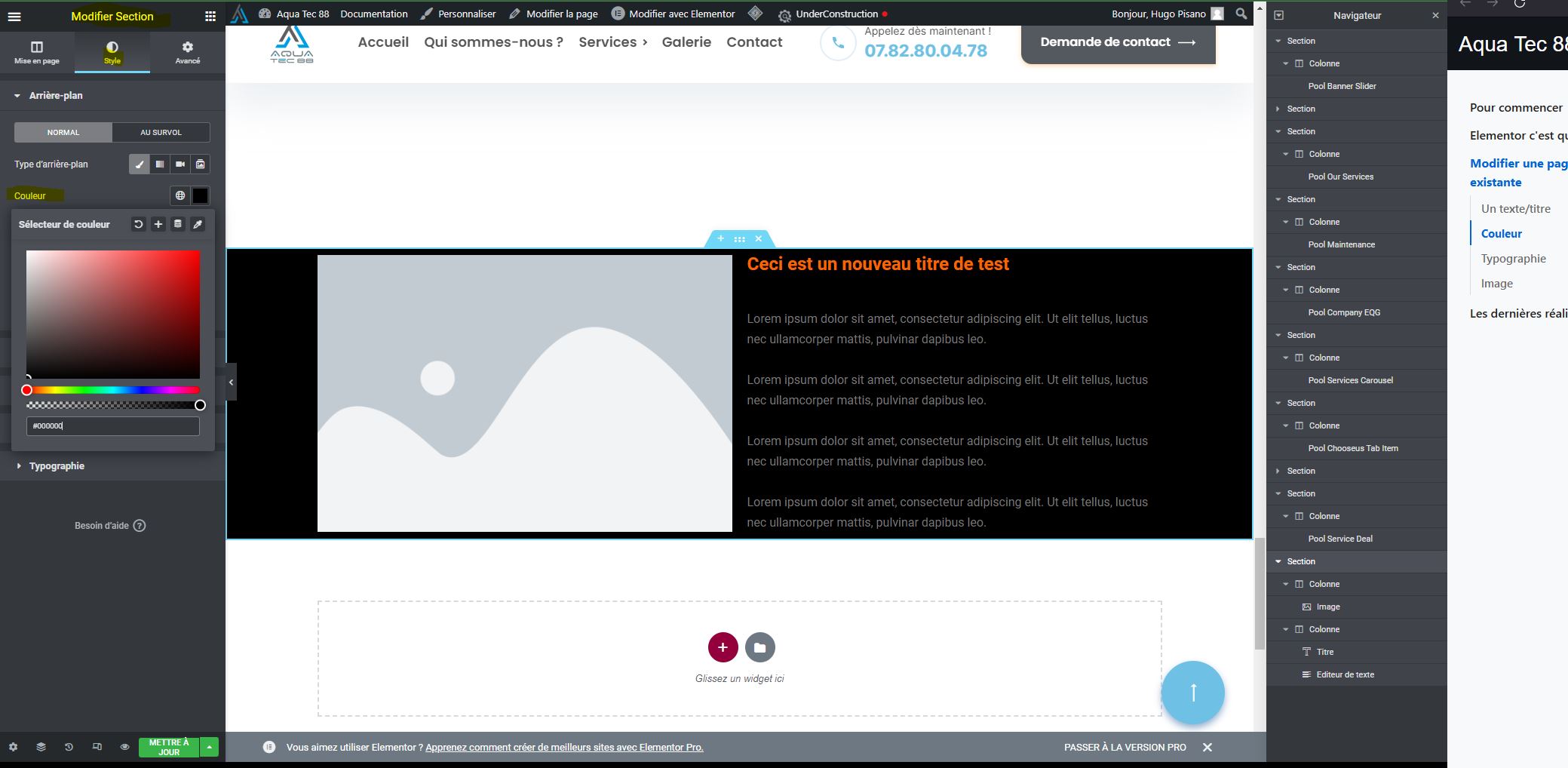This screenshot has height=768, width=1568.
Task: Open the Mise en page tab
Action: pos(37,53)
